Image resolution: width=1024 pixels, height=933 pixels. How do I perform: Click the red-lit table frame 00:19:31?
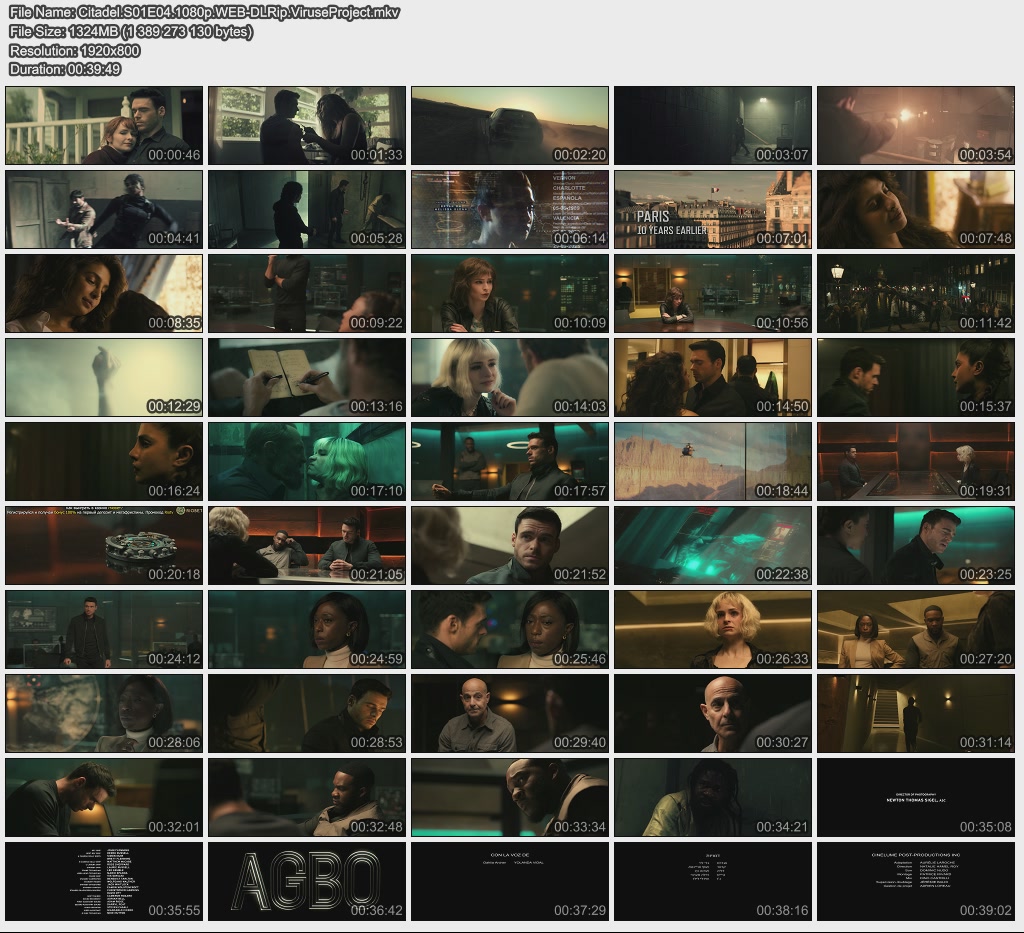pyautogui.click(x=916, y=462)
